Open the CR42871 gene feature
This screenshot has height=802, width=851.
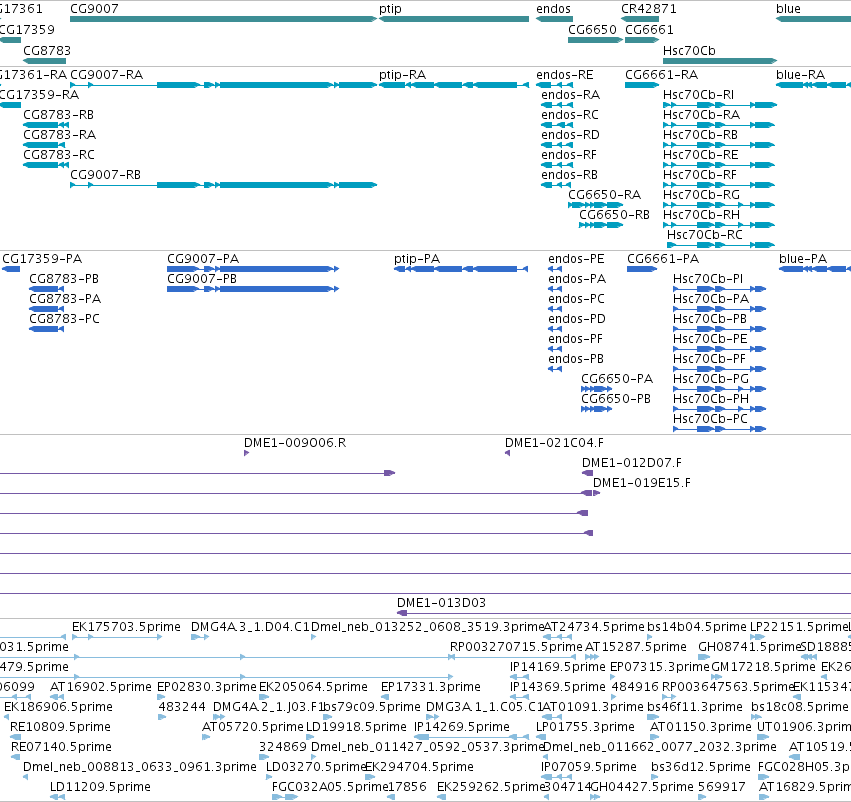(640, 19)
